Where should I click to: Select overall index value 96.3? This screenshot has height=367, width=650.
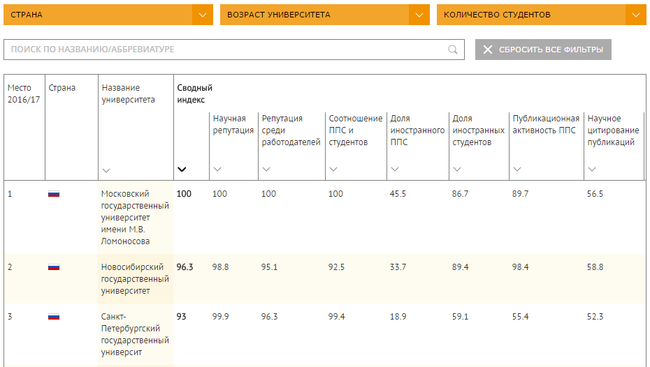click(x=185, y=267)
